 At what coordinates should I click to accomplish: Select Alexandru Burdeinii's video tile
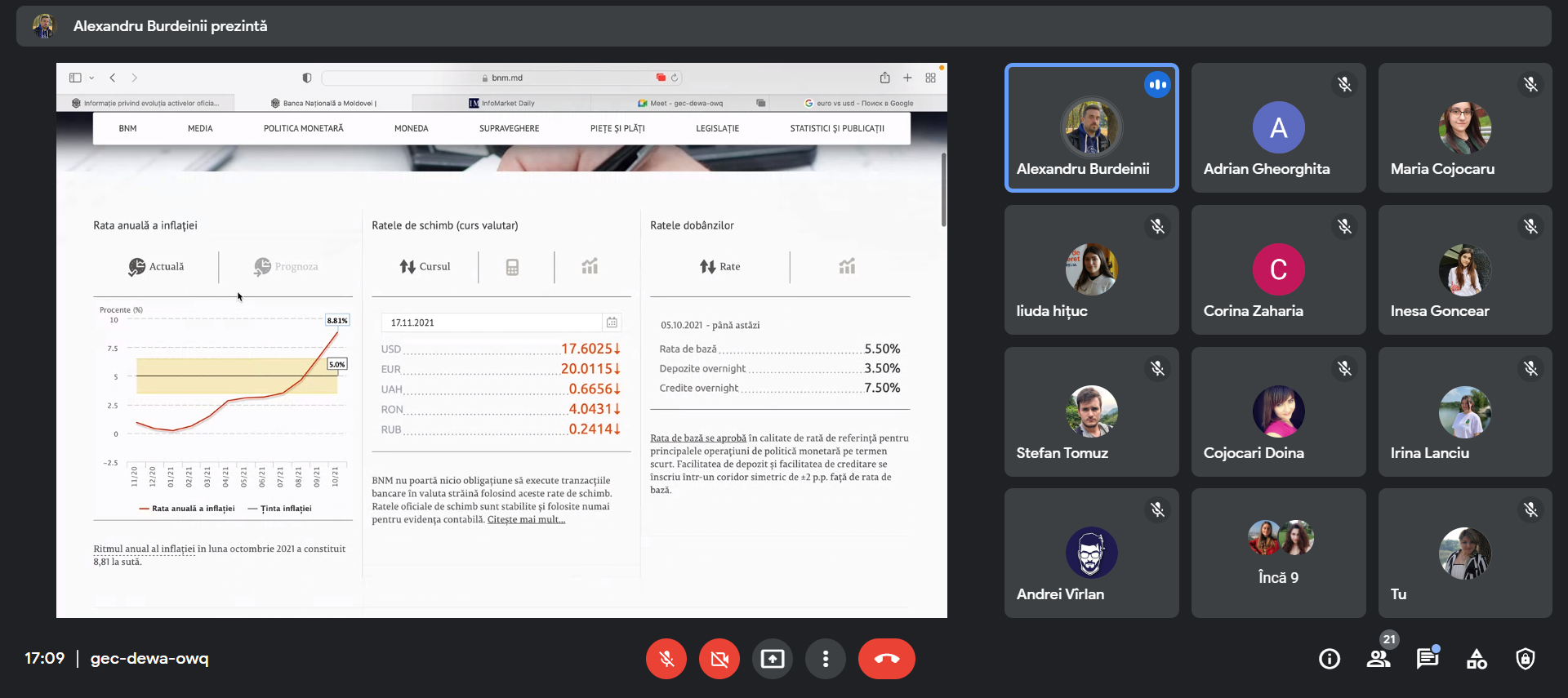1091,128
